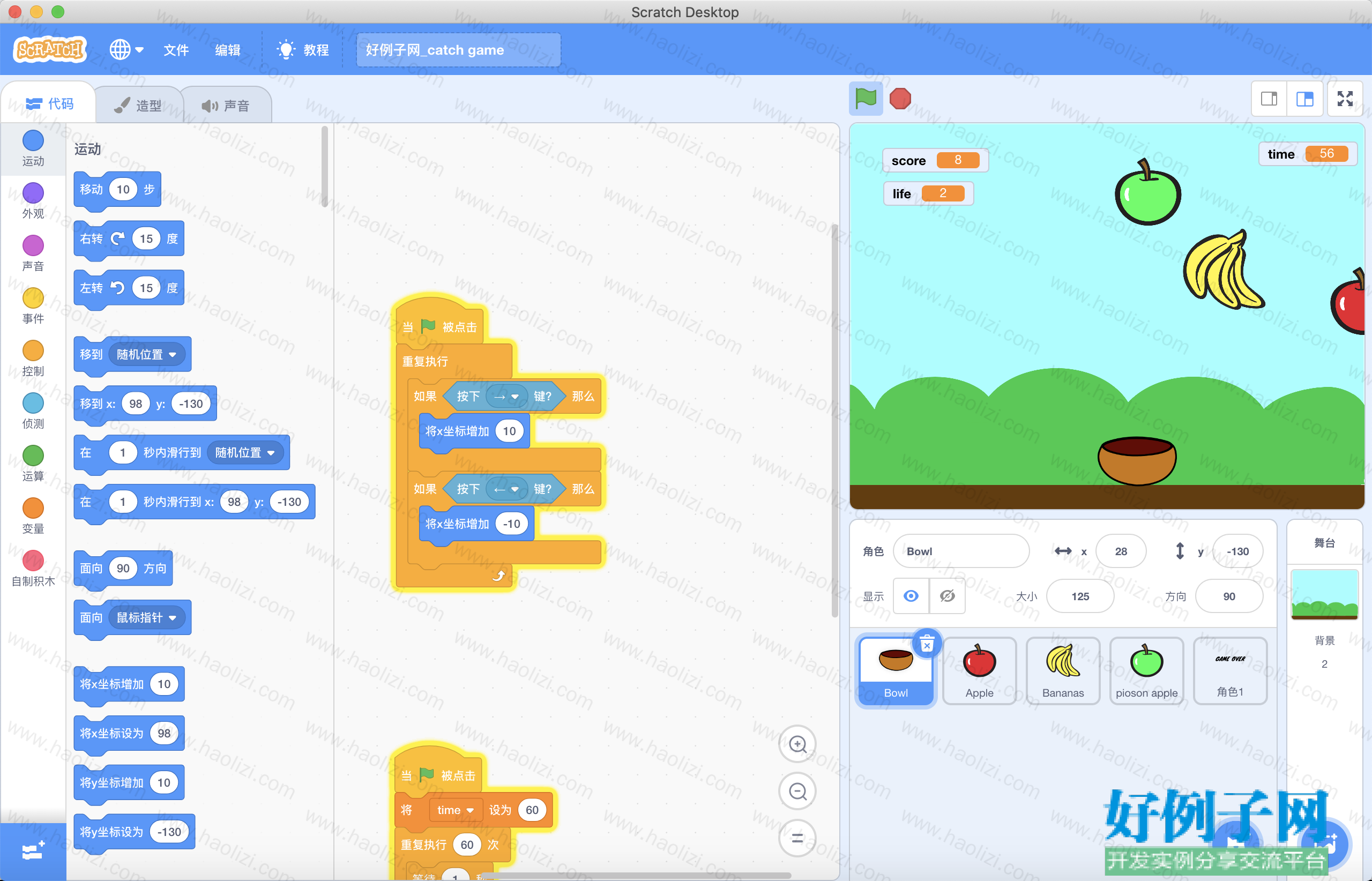Switch to the 代码 tab
1372x881 pixels.
[49, 103]
